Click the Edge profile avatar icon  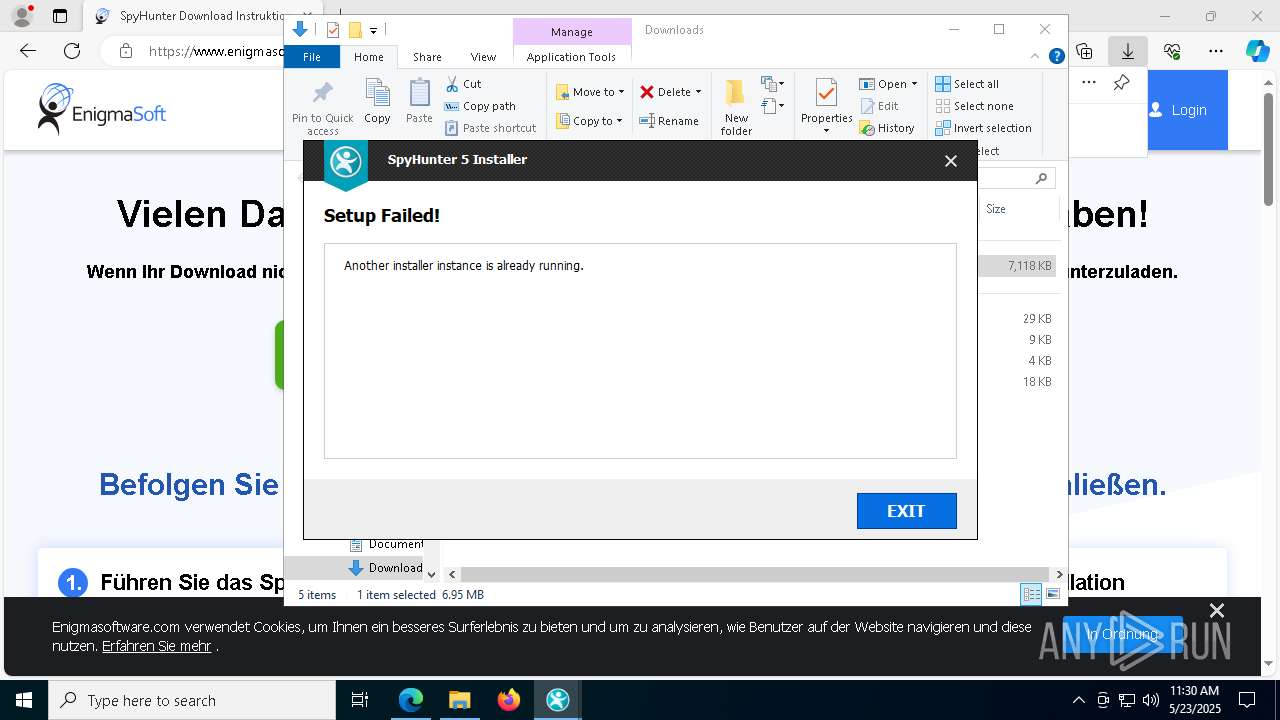[x=22, y=16]
